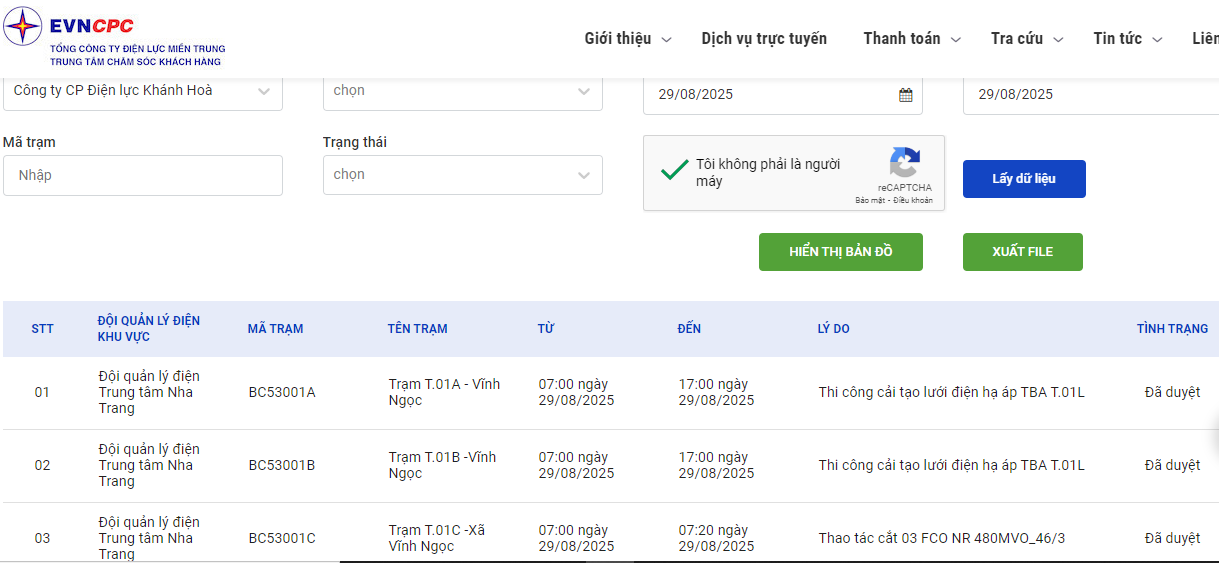
Task: Click the Lấy dữ liệu button
Action: coord(1024,179)
